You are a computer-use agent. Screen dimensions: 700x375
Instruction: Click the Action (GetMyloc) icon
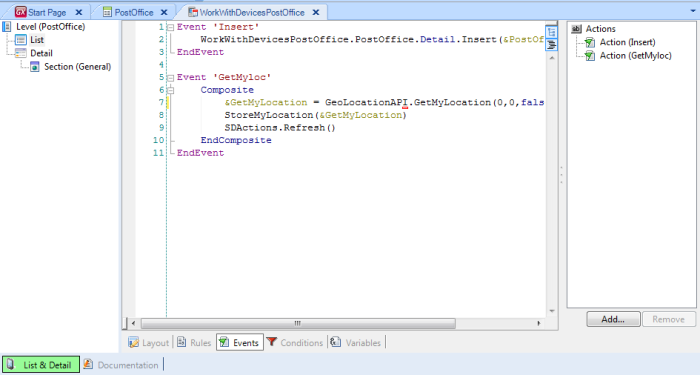[x=590, y=56]
